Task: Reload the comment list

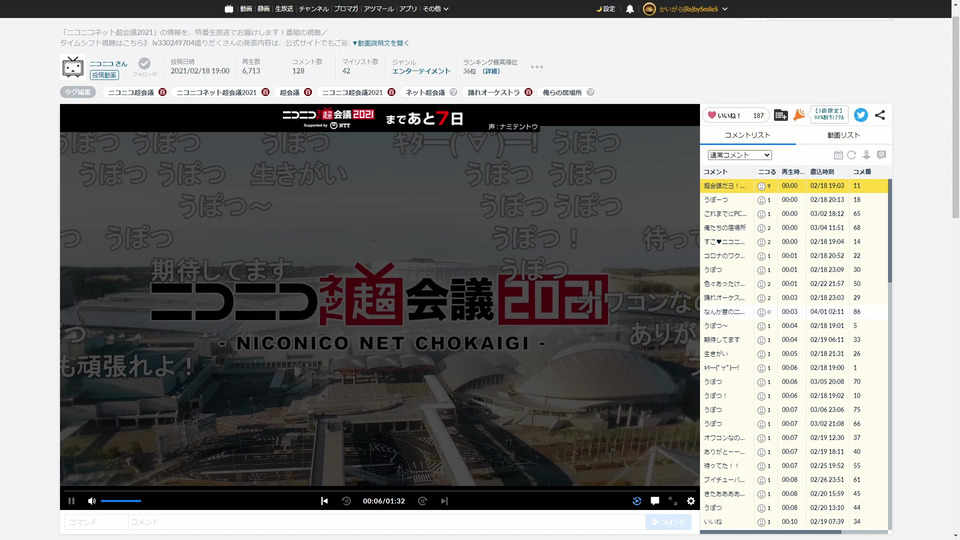Action: pyautogui.click(x=852, y=155)
